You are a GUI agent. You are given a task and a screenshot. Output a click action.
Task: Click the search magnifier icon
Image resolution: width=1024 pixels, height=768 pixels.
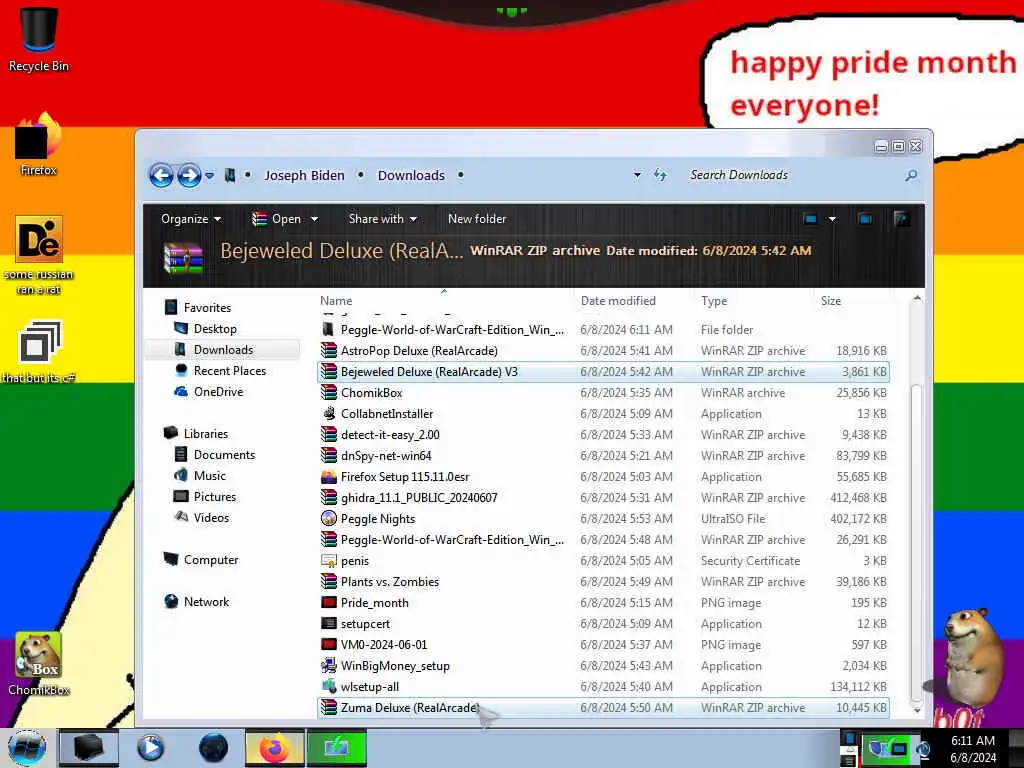[911, 175]
